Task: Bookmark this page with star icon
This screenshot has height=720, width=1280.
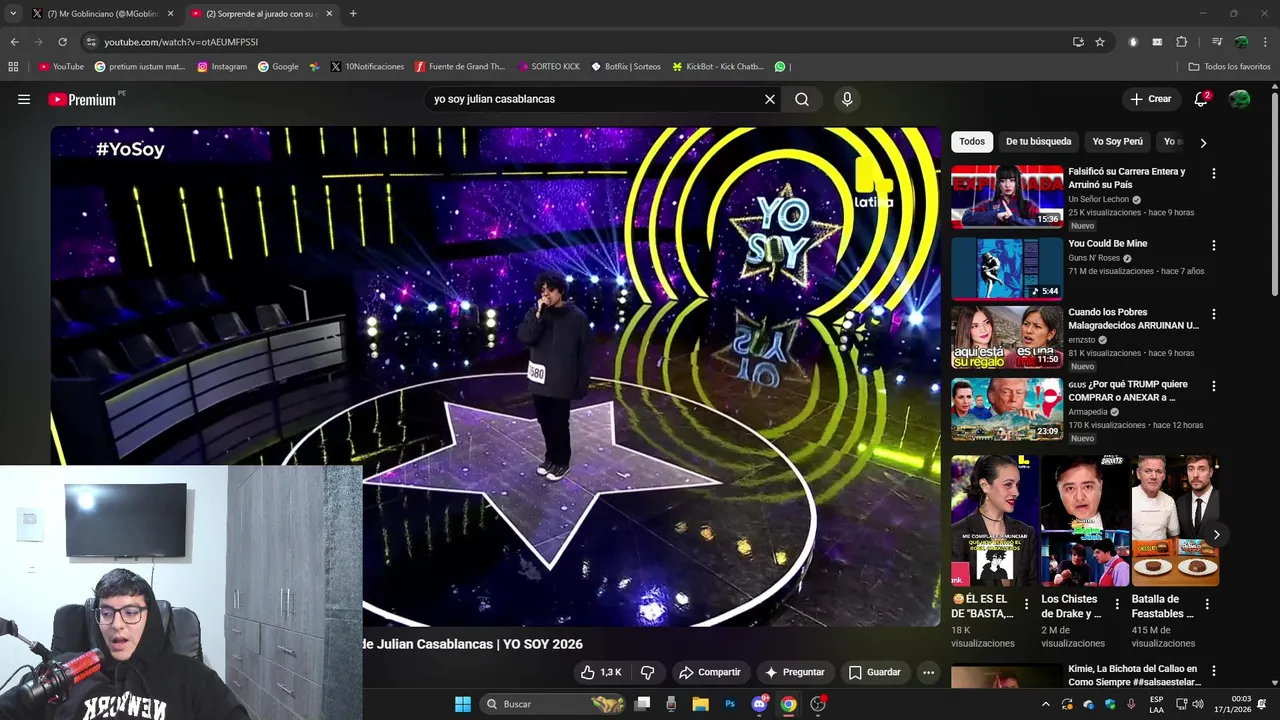Action: (1100, 42)
